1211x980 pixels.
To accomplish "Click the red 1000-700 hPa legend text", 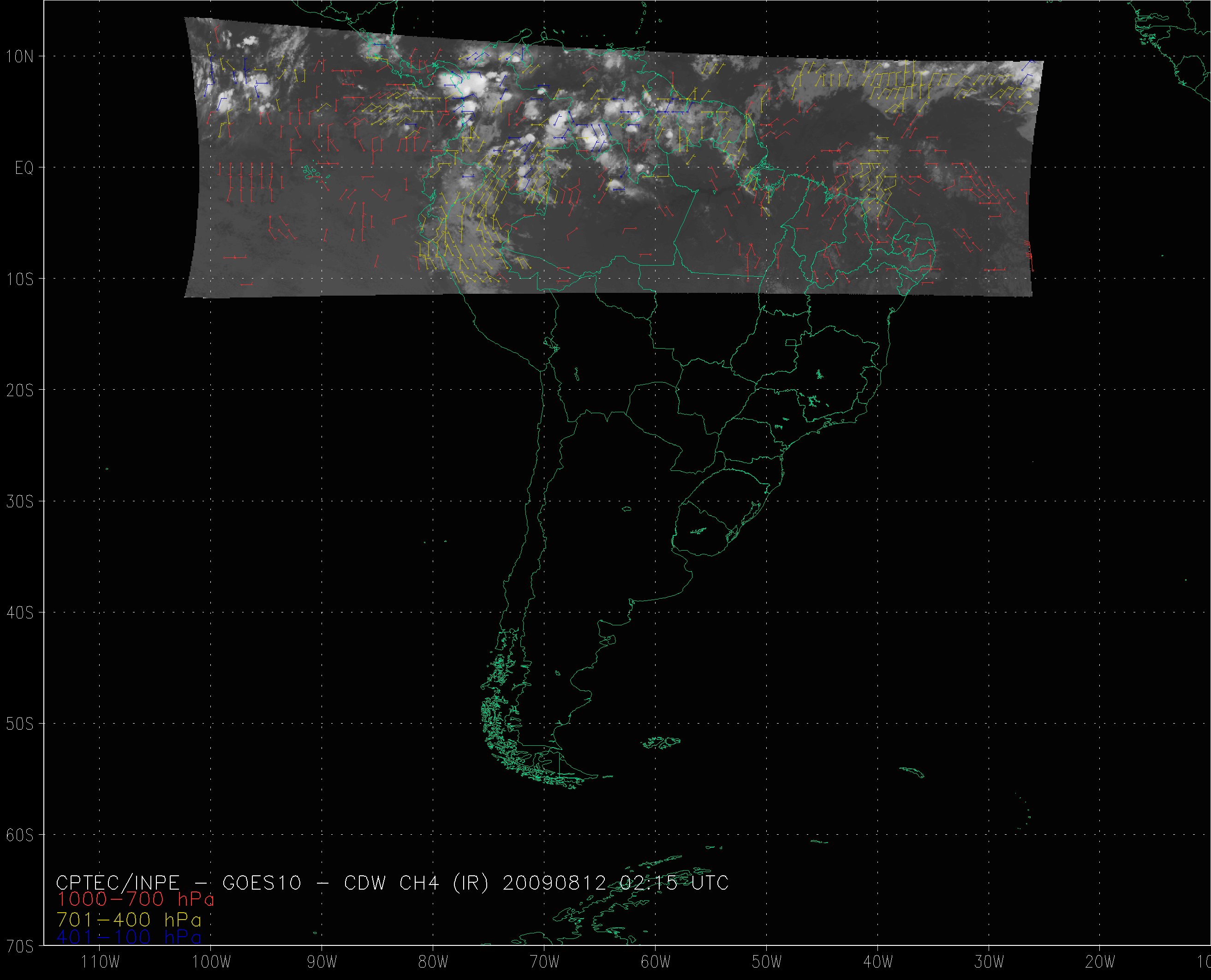I will click(x=136, y=899).
